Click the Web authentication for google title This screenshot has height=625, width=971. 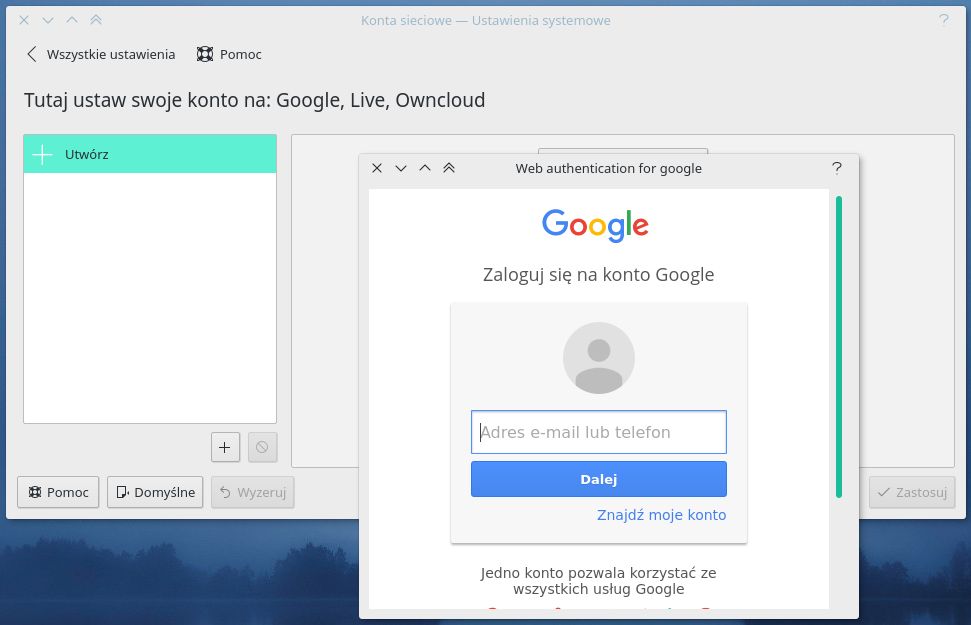tap(609, 168)
